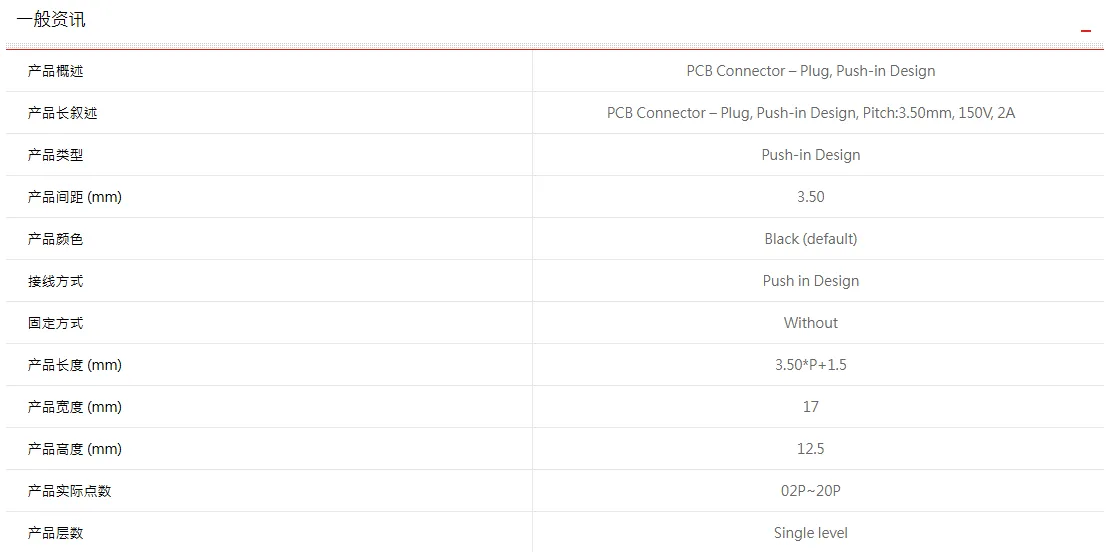Click the 3.50*P+1.5 length formula
This screenshot has height=552, width=1106.
pyautogui.click(x=810, y=365)
